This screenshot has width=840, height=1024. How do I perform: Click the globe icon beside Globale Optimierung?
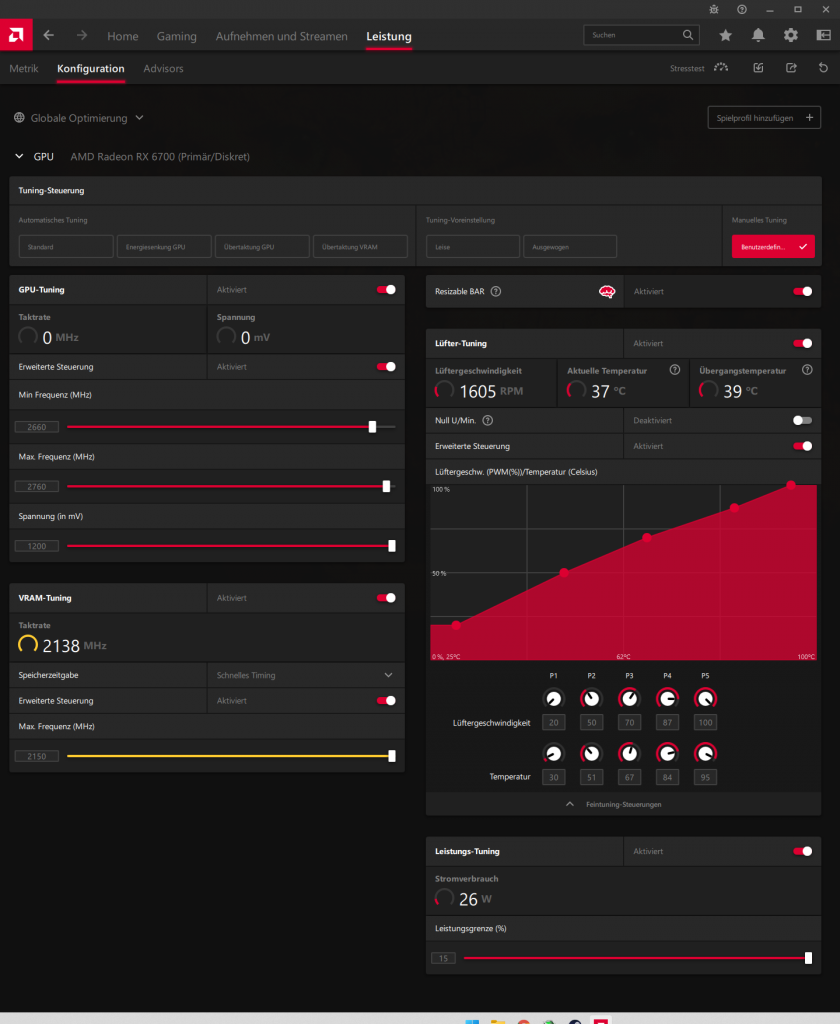pyautogui.click(x=19, y=118)
